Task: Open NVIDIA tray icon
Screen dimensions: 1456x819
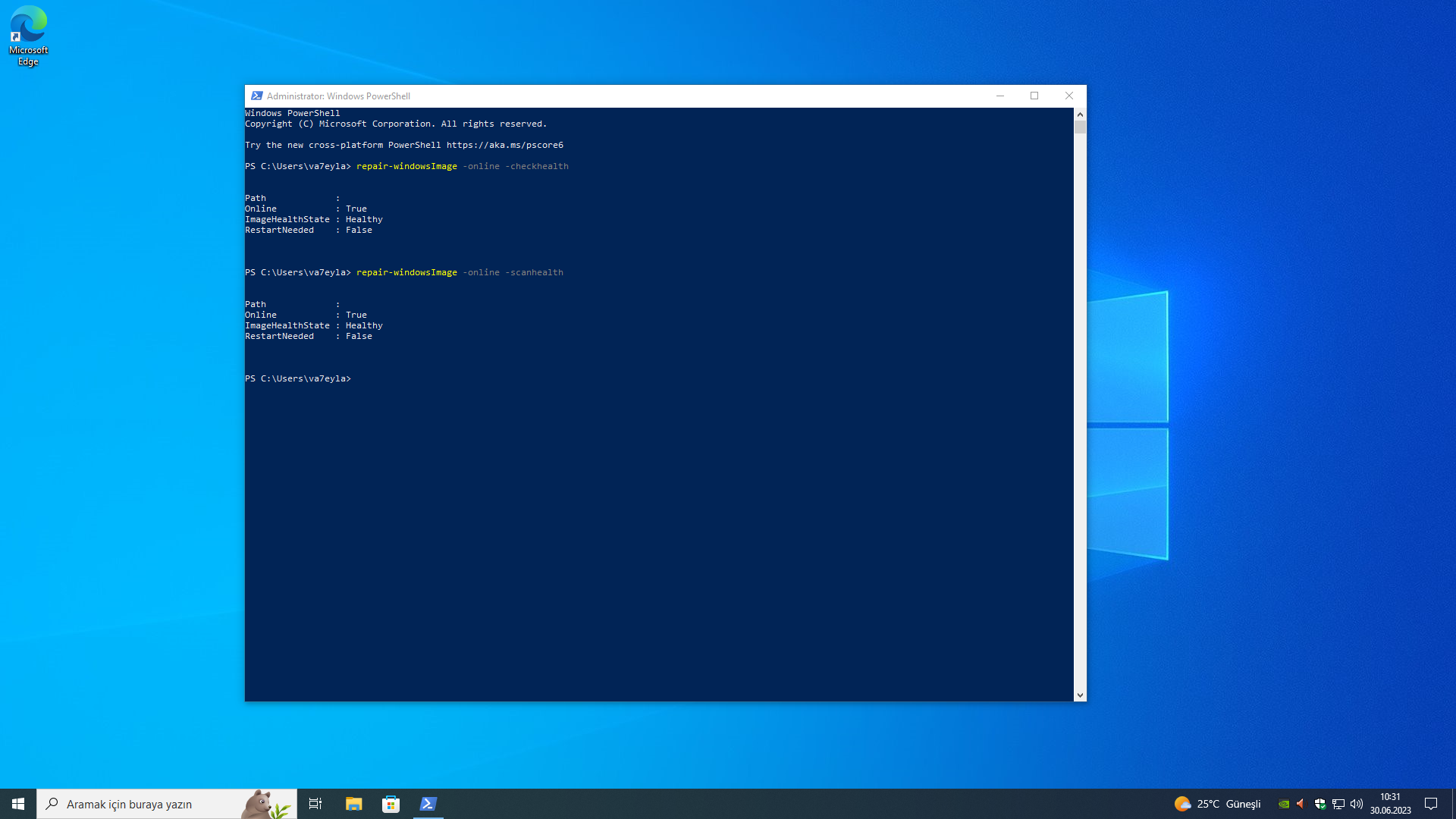Action: click(x=1284, y=804)
